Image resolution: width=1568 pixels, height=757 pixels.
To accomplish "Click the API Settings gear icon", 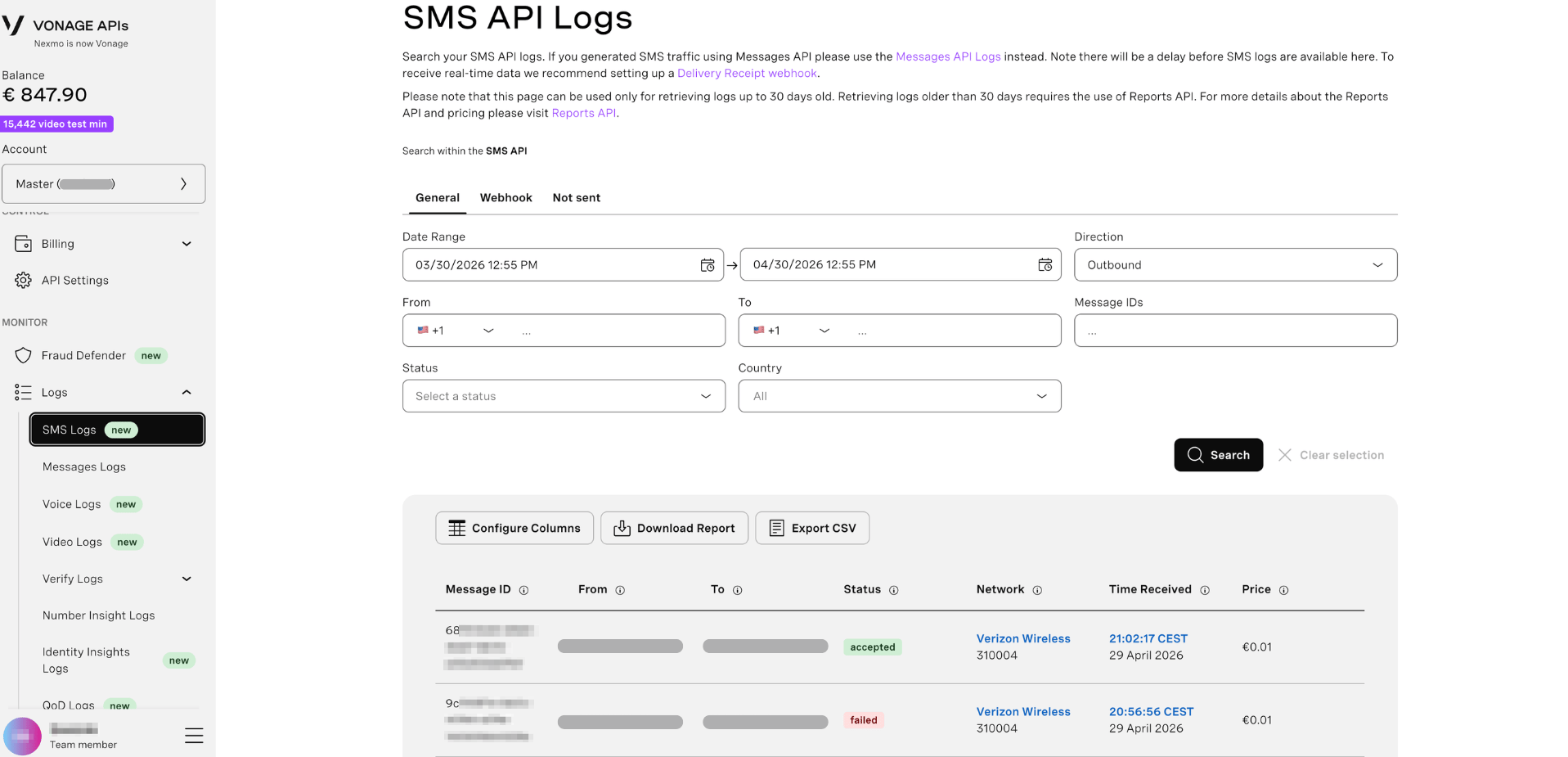I will [23, 281].
